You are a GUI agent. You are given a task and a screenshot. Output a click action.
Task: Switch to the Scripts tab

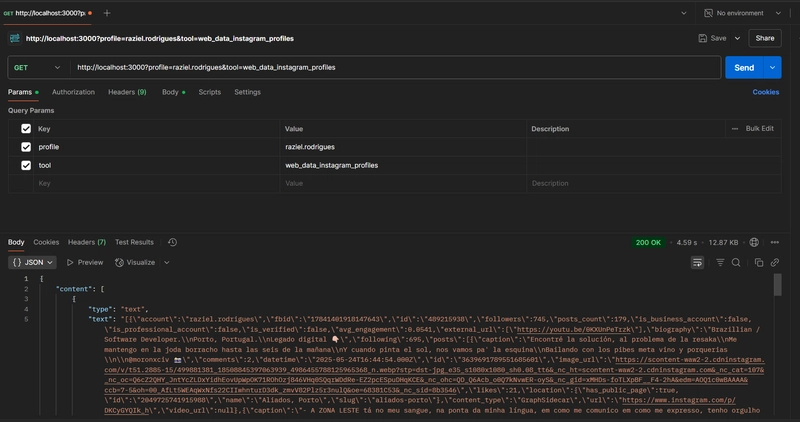pos(210,92)
